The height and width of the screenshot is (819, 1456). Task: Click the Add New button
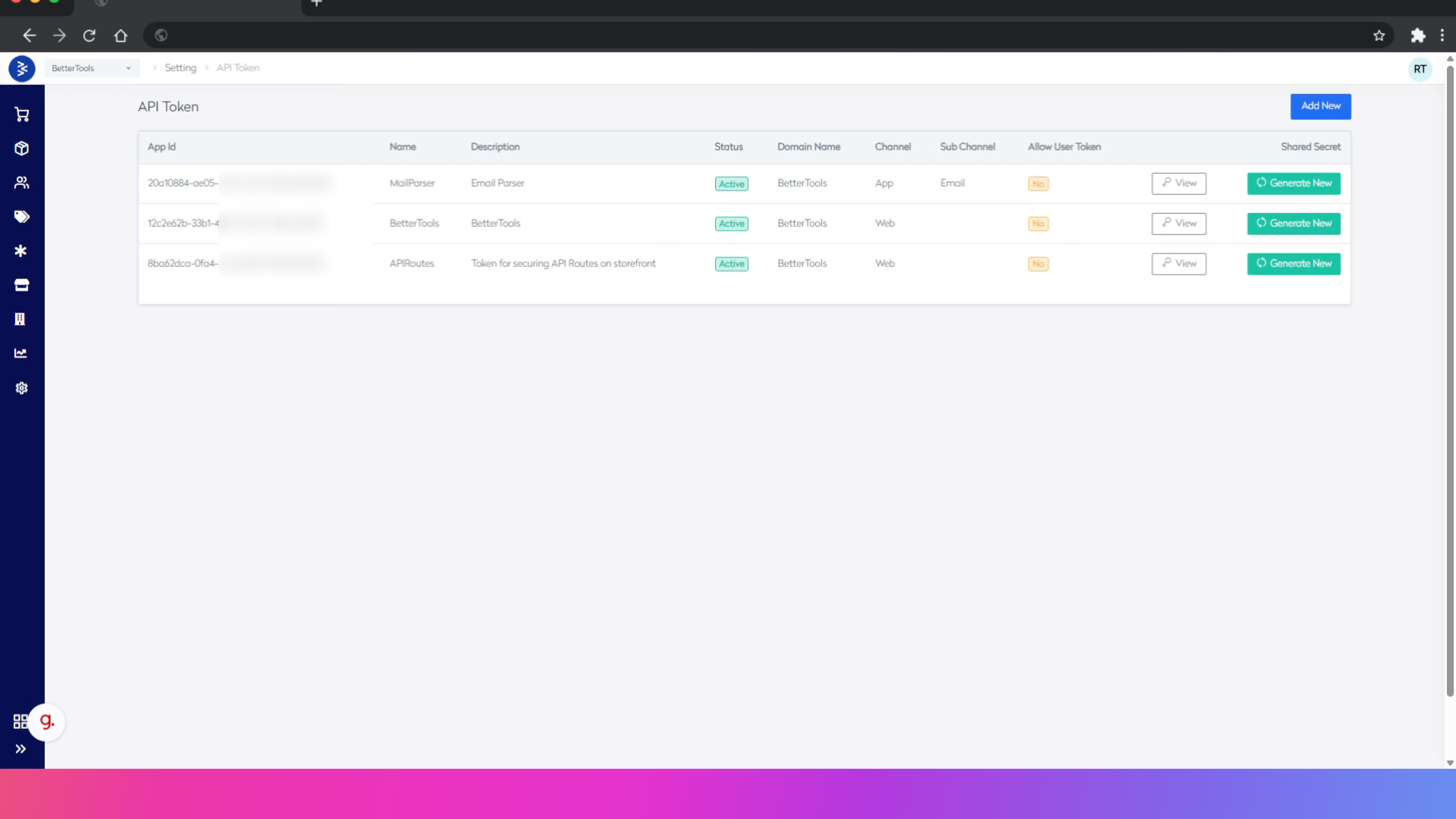tap(1320, 106)
